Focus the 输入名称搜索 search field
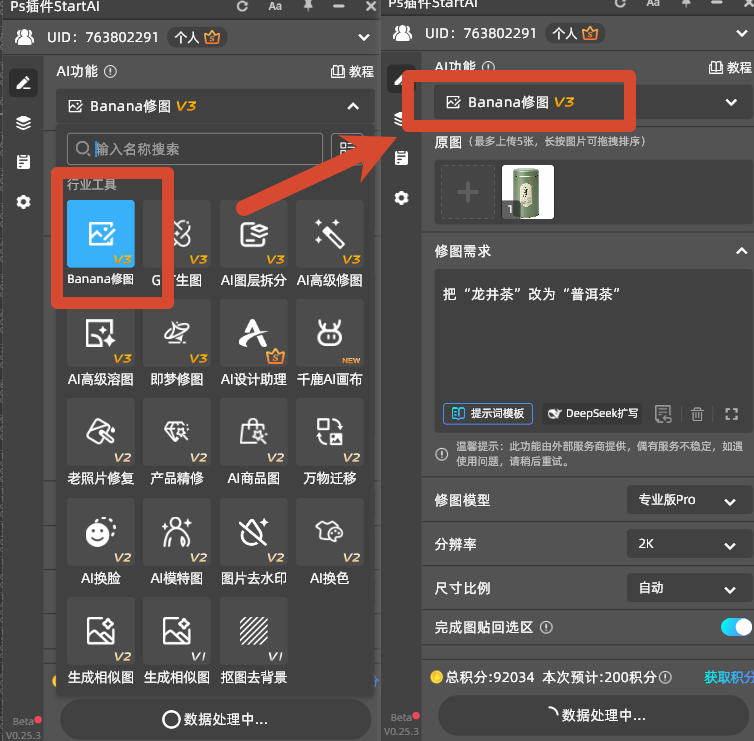Image resolution: width=754 pixels, height=741 pixels. coord(195,149)
